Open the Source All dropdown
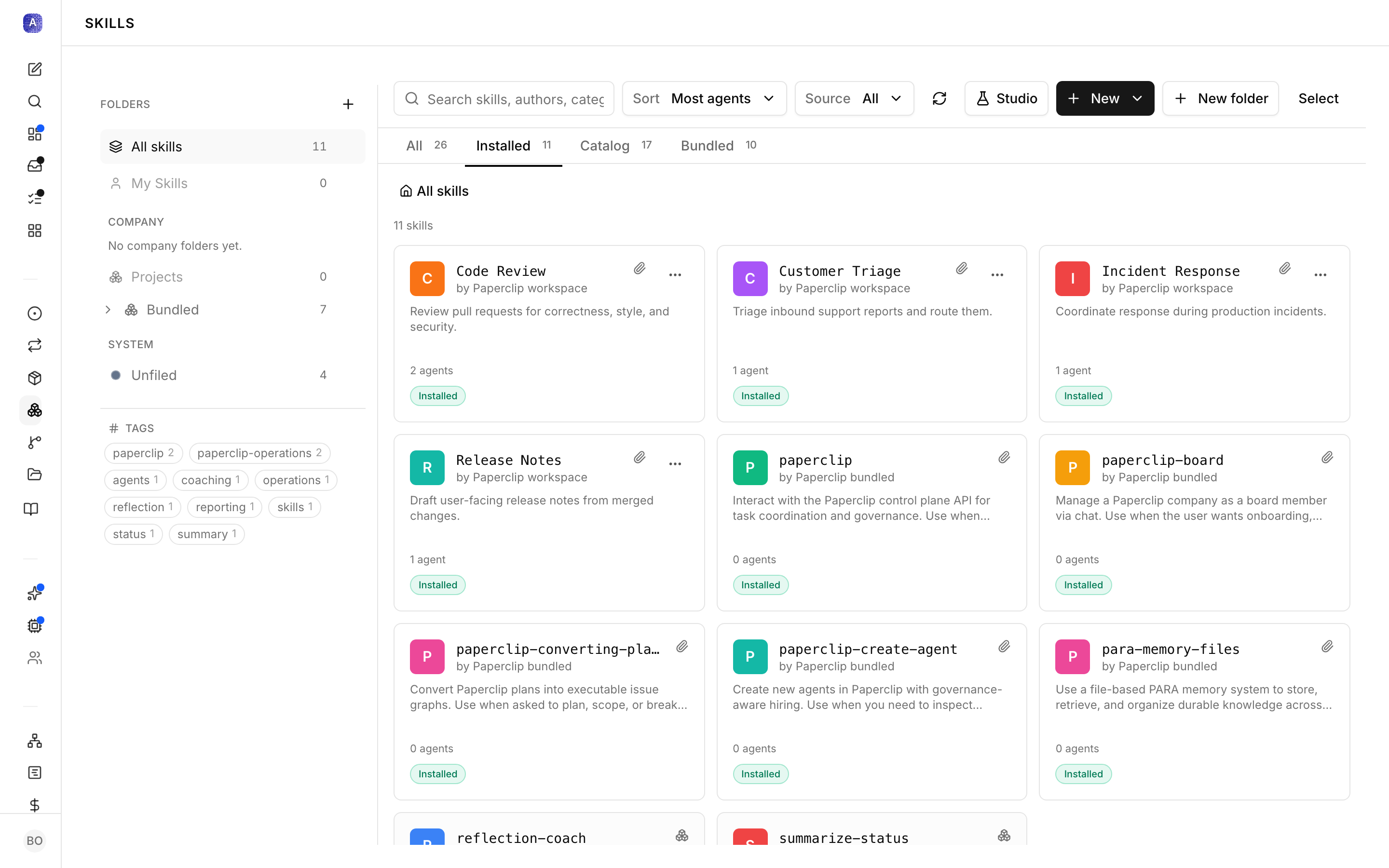This screenshot has height=868, width=1389. 854,99
